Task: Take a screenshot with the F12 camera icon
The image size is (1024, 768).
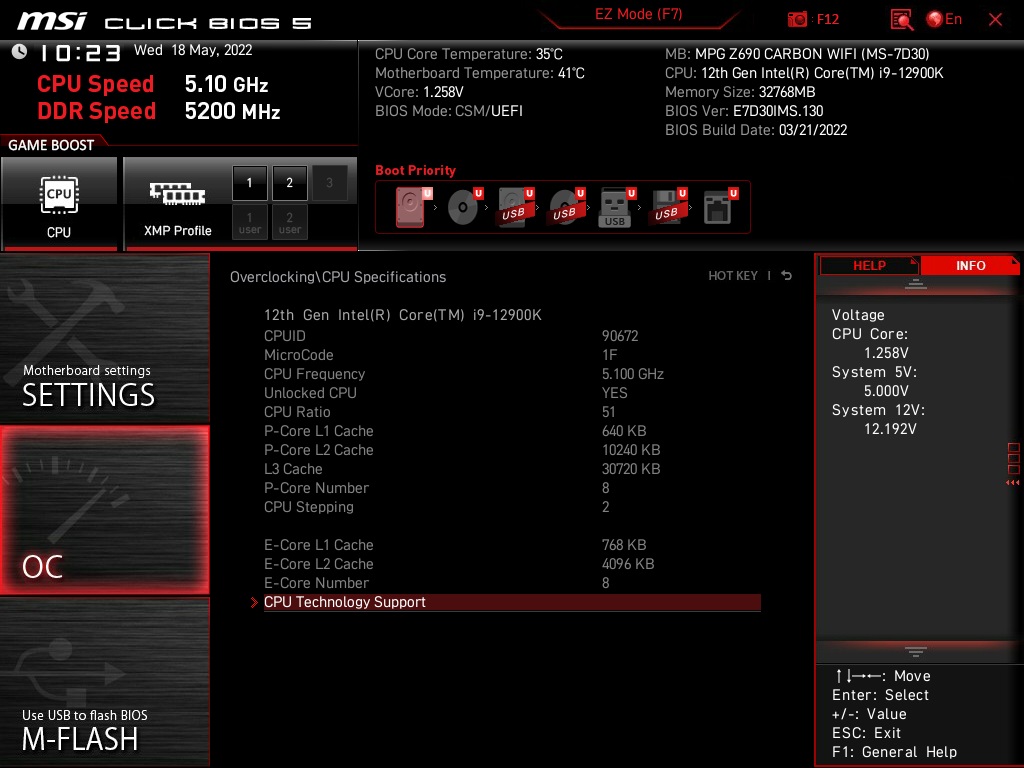Action: [x=797, y=20]
